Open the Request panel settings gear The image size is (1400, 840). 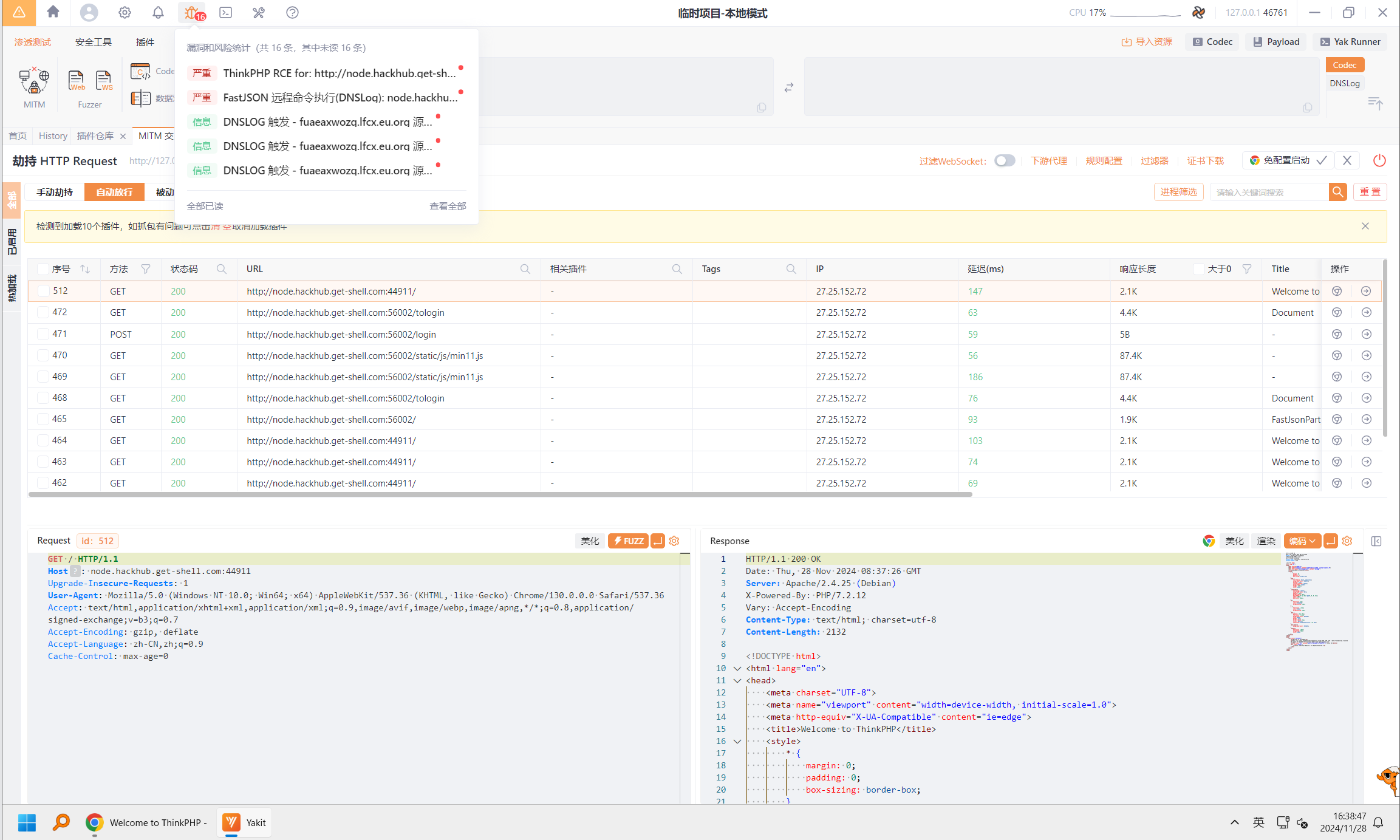674,541
